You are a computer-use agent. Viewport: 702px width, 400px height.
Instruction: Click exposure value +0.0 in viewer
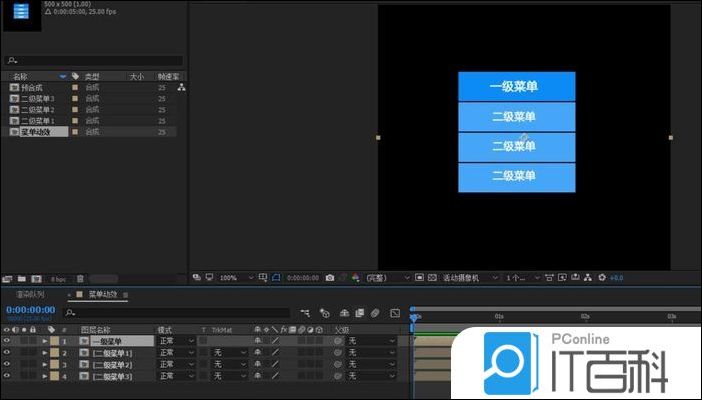coord(616,278)
